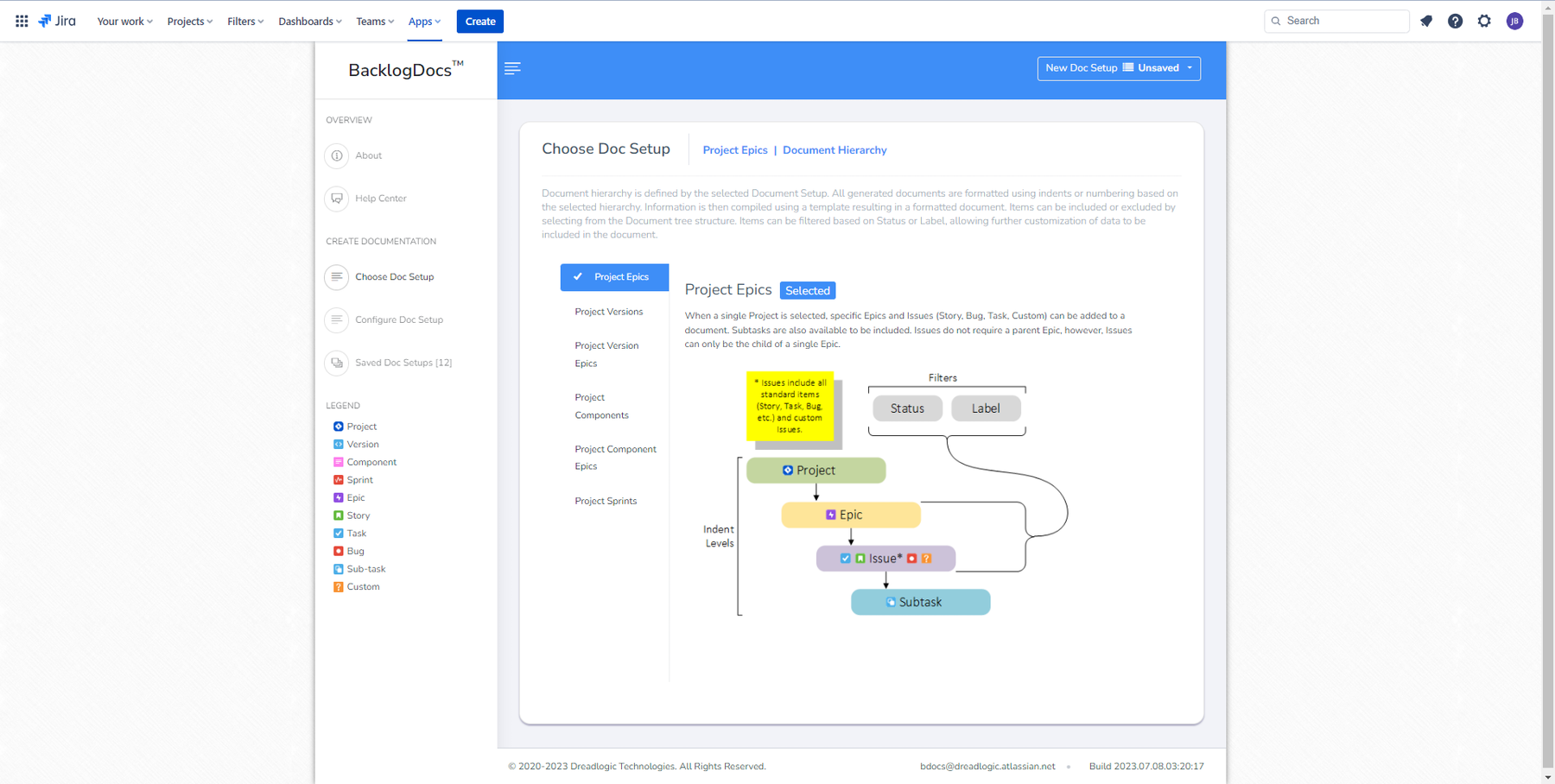Image resolution: width=1555 pixels, height=784 pixels.
Task: Click the Story legend icon
Action: click(339, 515)
